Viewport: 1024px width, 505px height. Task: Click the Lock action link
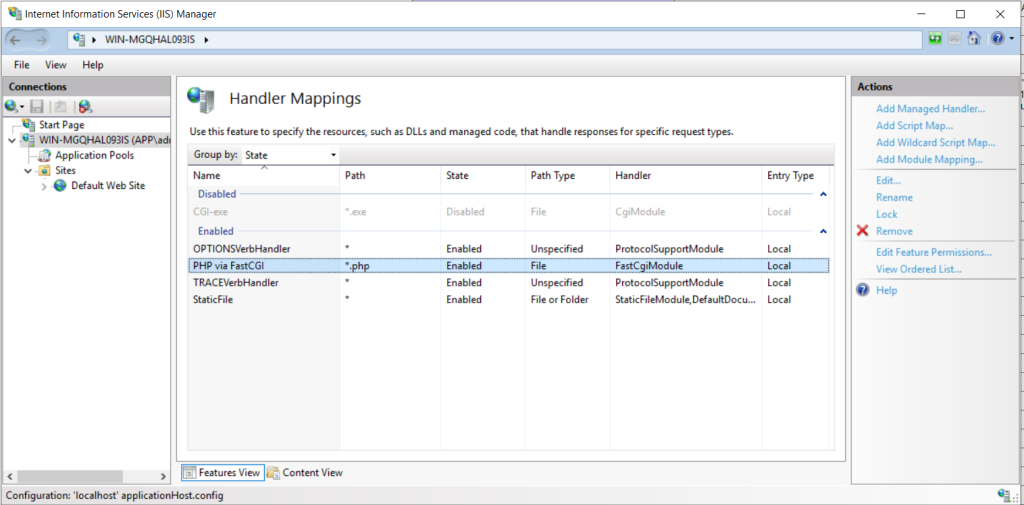point(887,214)
